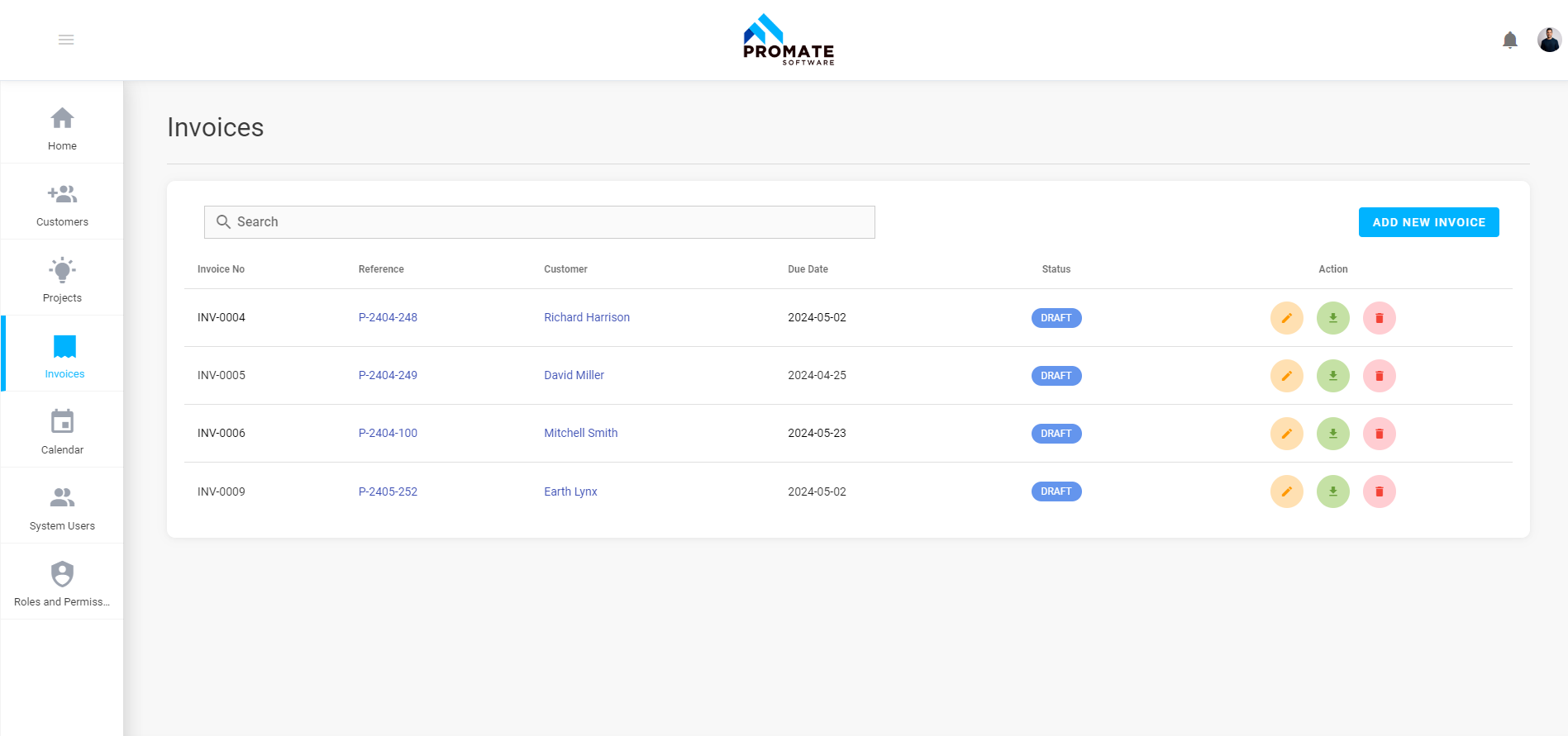Viewport: 1568px width, 736px height.
Task: Navigate to Projects in sidebar
Action: pos(62,280)
